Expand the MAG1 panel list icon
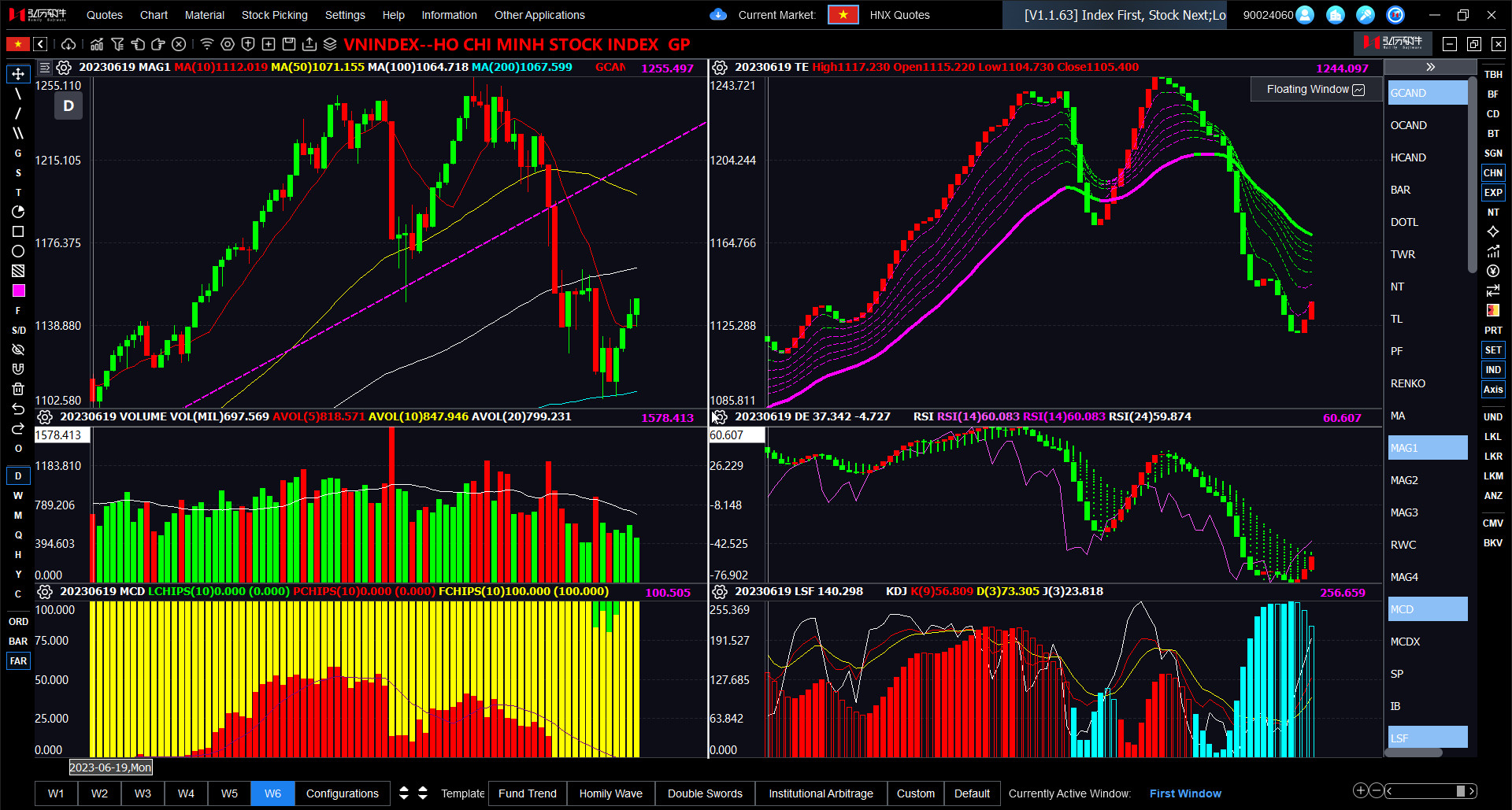1512x810 pixels. (x=45, y=68)
